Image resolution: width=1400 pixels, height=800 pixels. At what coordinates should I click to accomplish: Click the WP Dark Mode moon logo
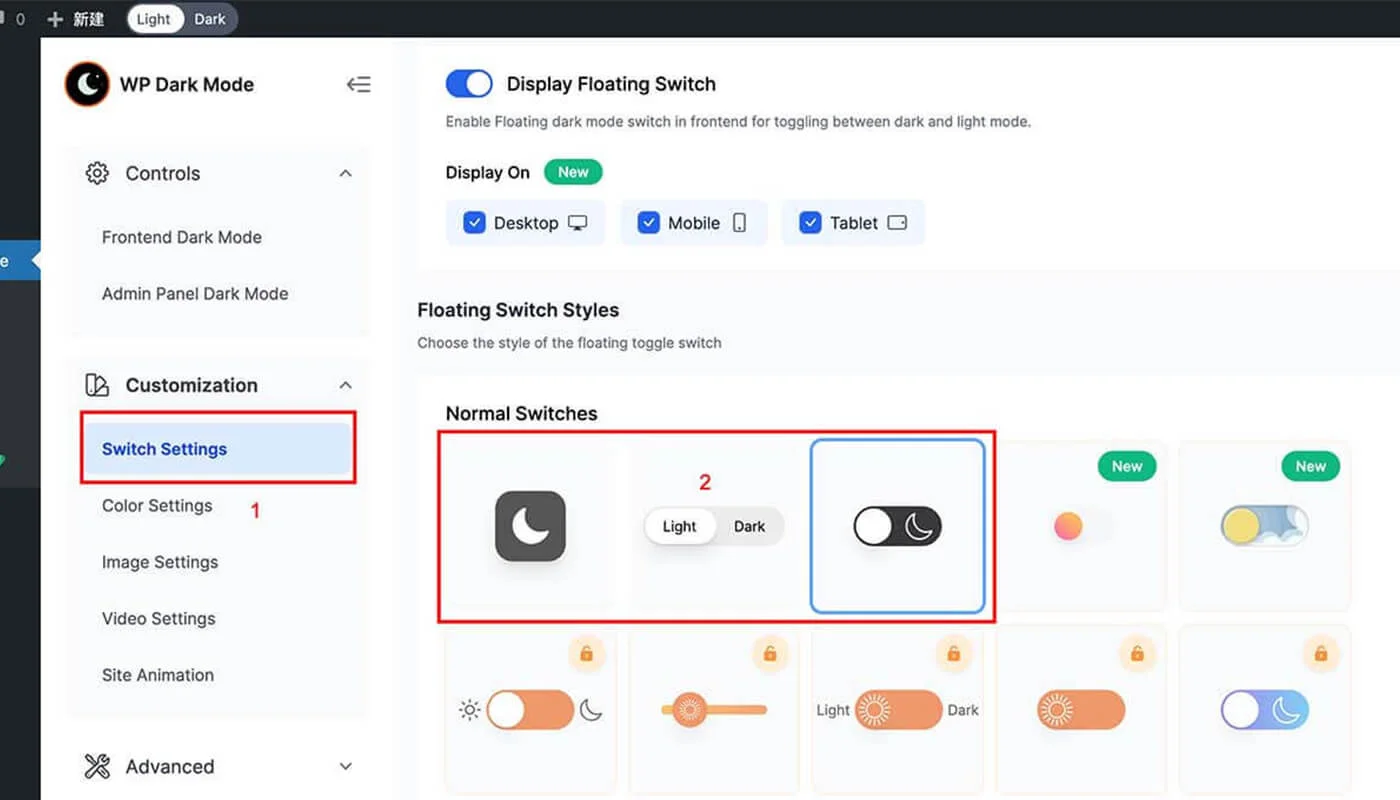pyautogui.click(x=86, y=84)
